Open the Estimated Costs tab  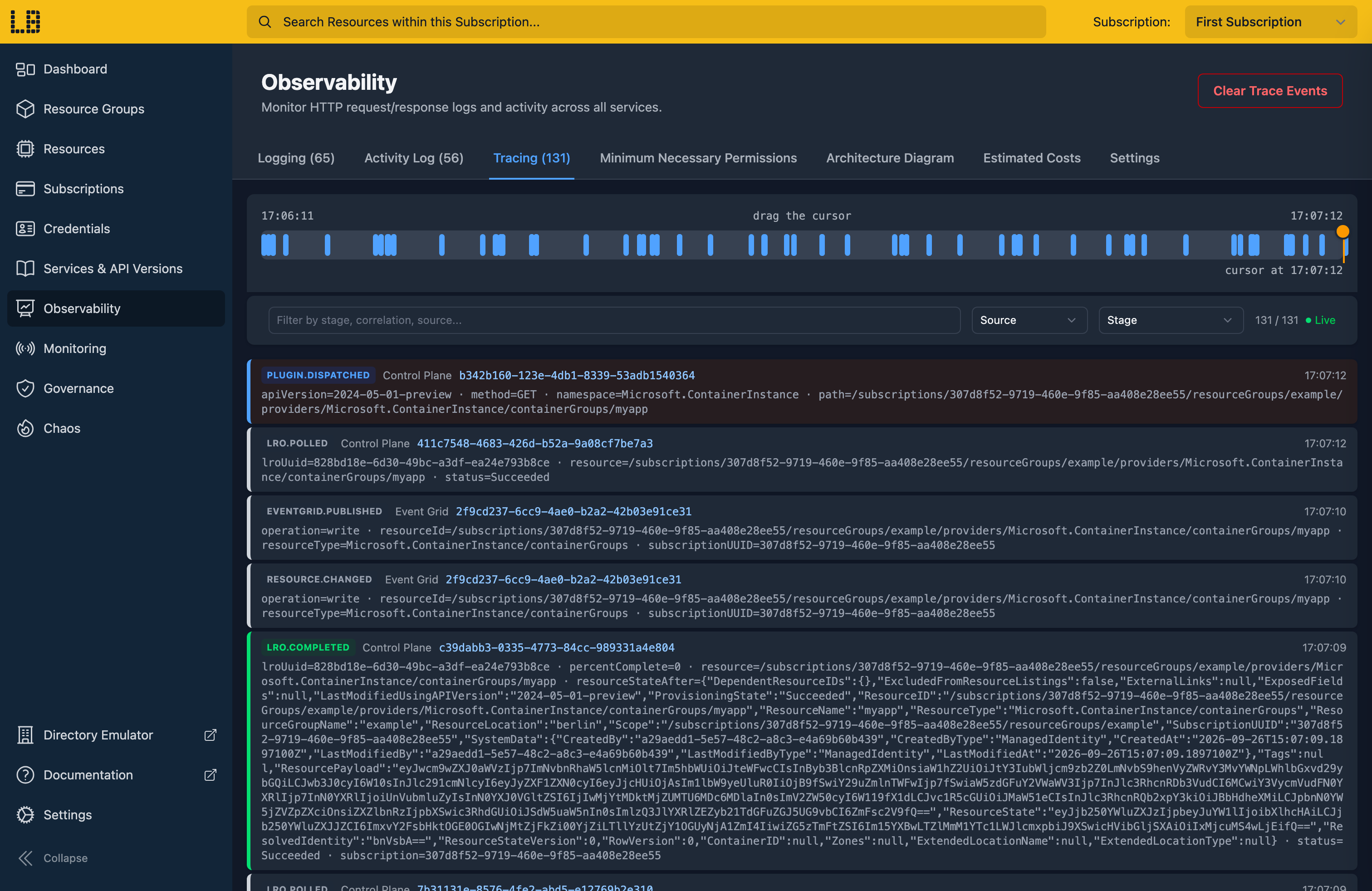1032,158
